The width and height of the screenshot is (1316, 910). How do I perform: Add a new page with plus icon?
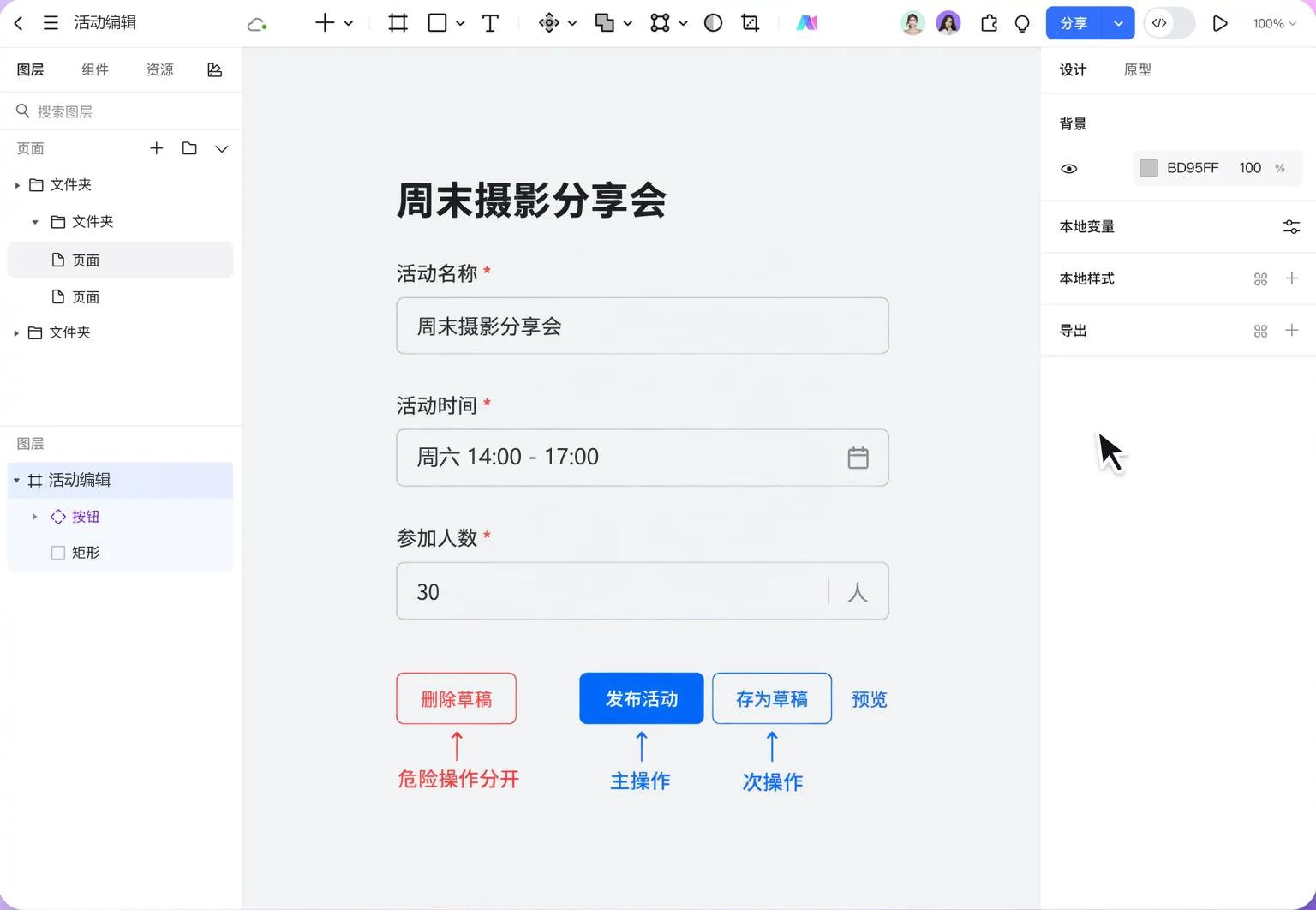click(156, 148)
